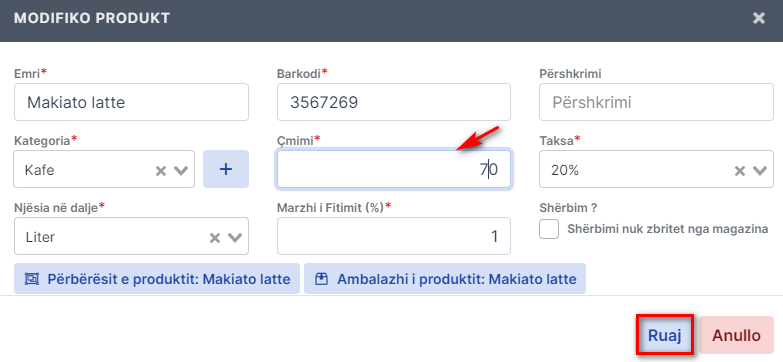Expand the Kategoria dropdown arrow

click(180, 171)
